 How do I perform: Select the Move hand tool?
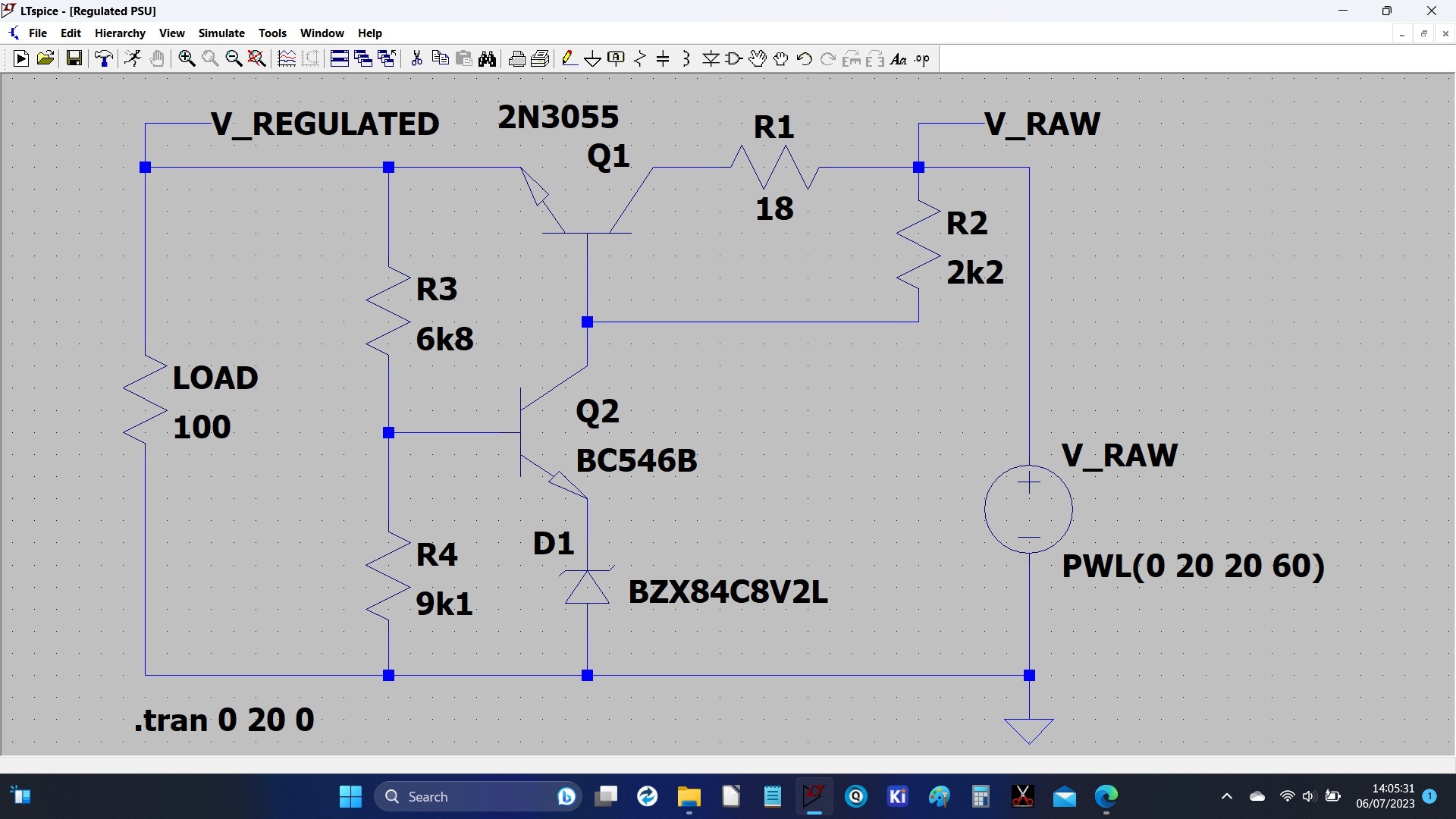coord(758,59)
